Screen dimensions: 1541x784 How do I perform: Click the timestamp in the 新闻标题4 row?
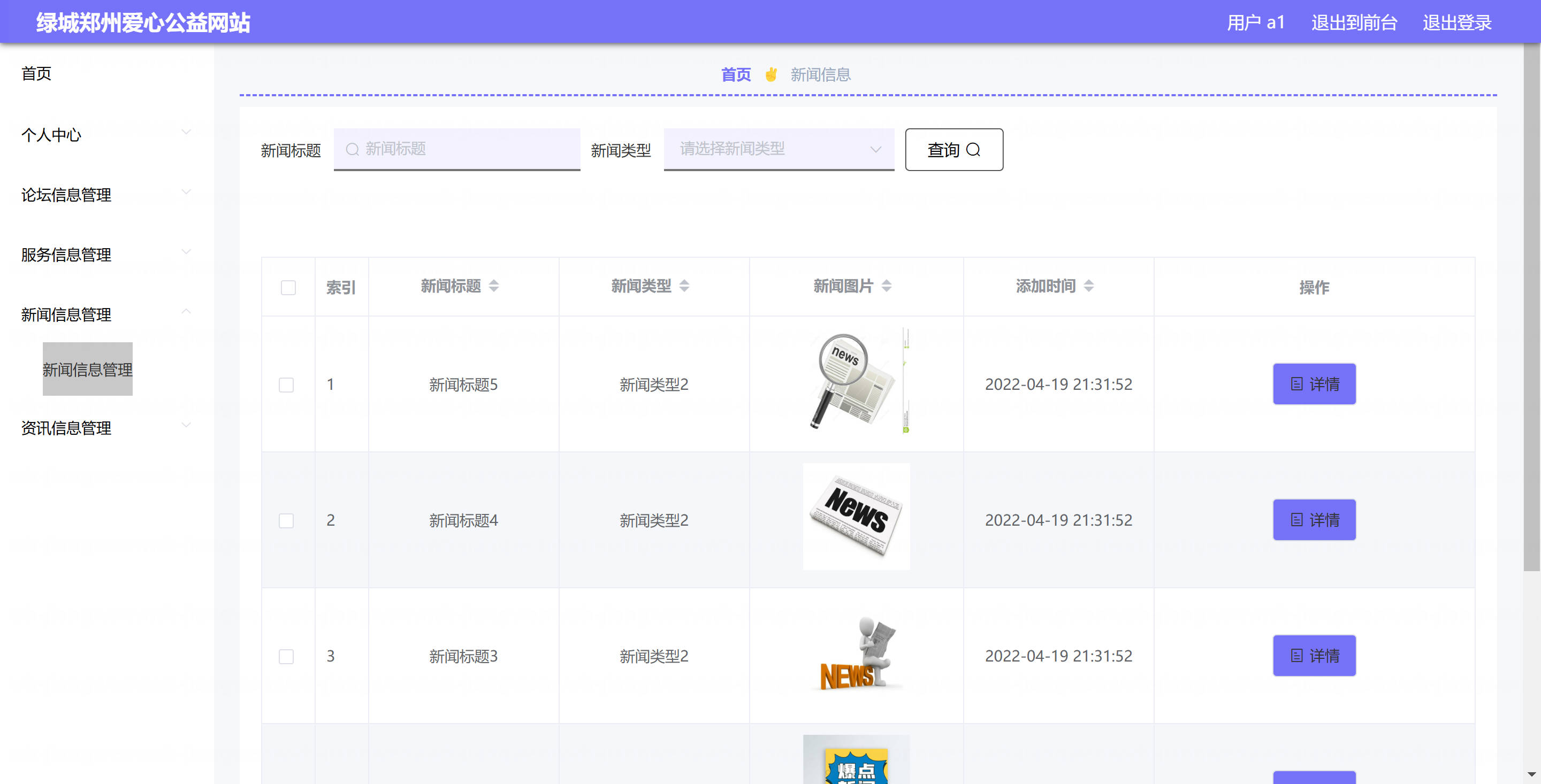point(1058,520)
